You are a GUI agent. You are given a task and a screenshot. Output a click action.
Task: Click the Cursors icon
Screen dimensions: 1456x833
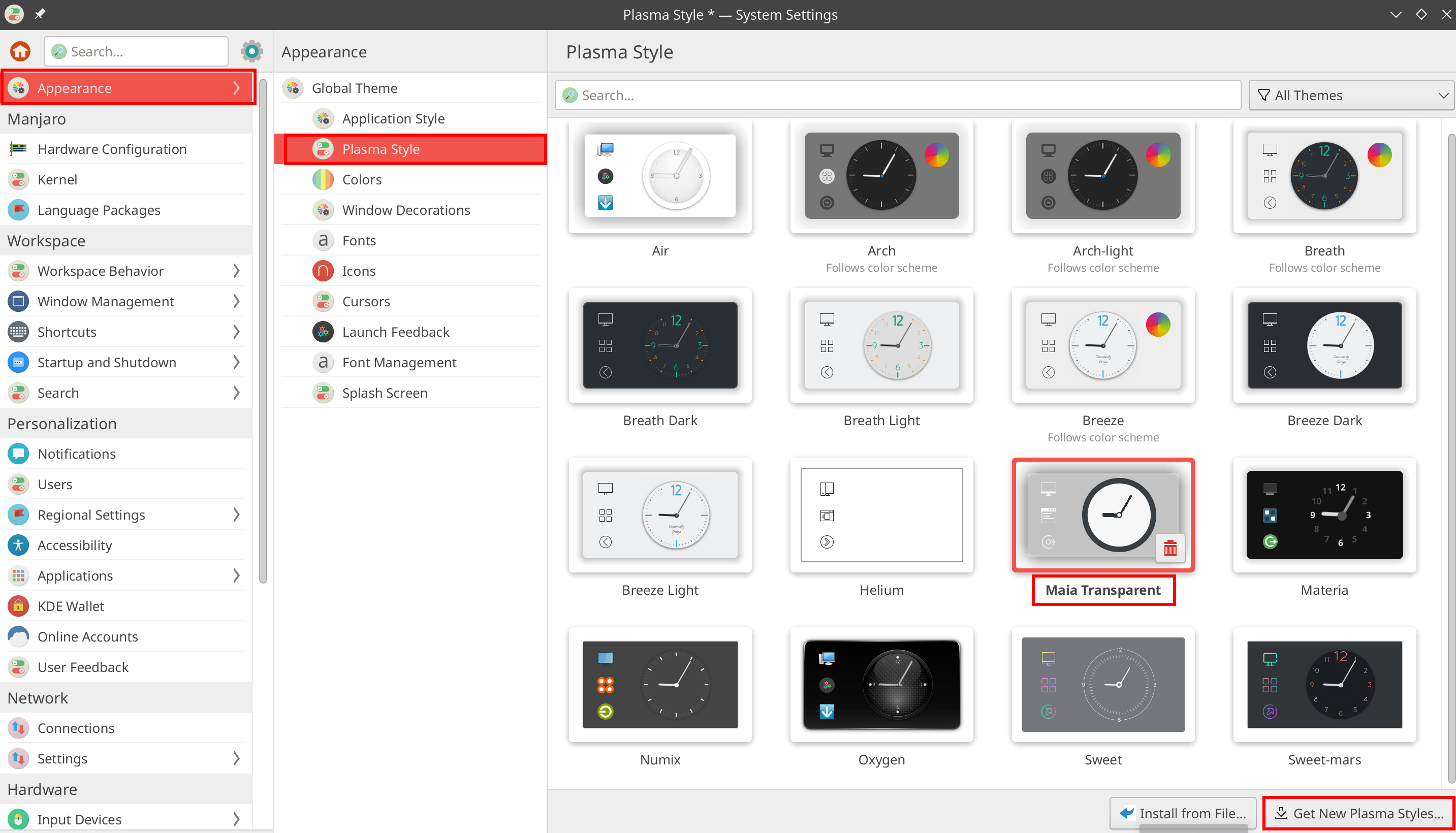323,302
